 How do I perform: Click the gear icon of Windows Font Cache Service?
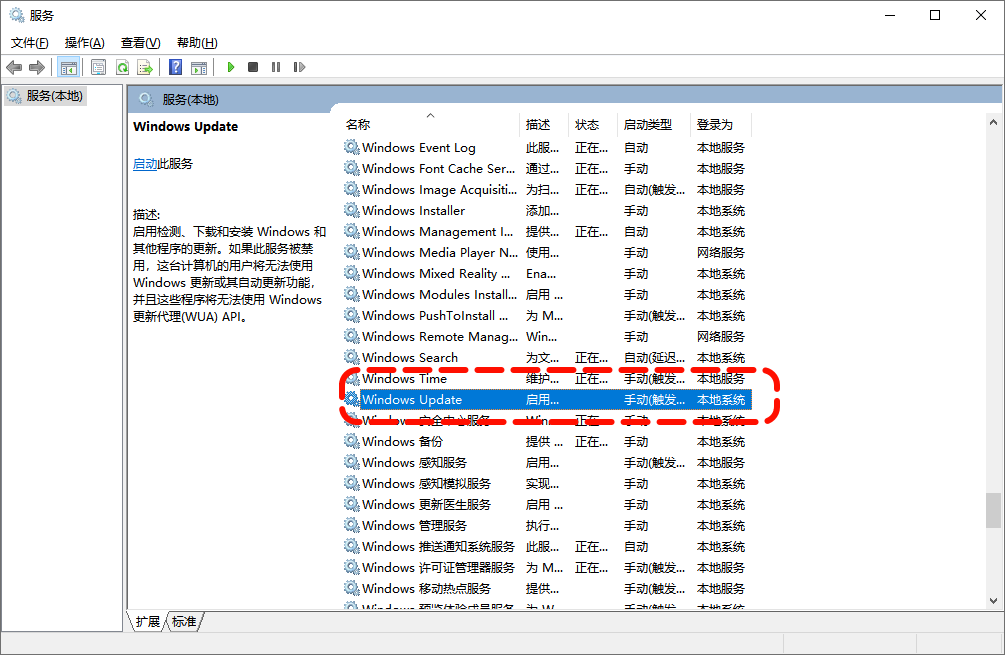pyautogui.click(x=351, y=169)
